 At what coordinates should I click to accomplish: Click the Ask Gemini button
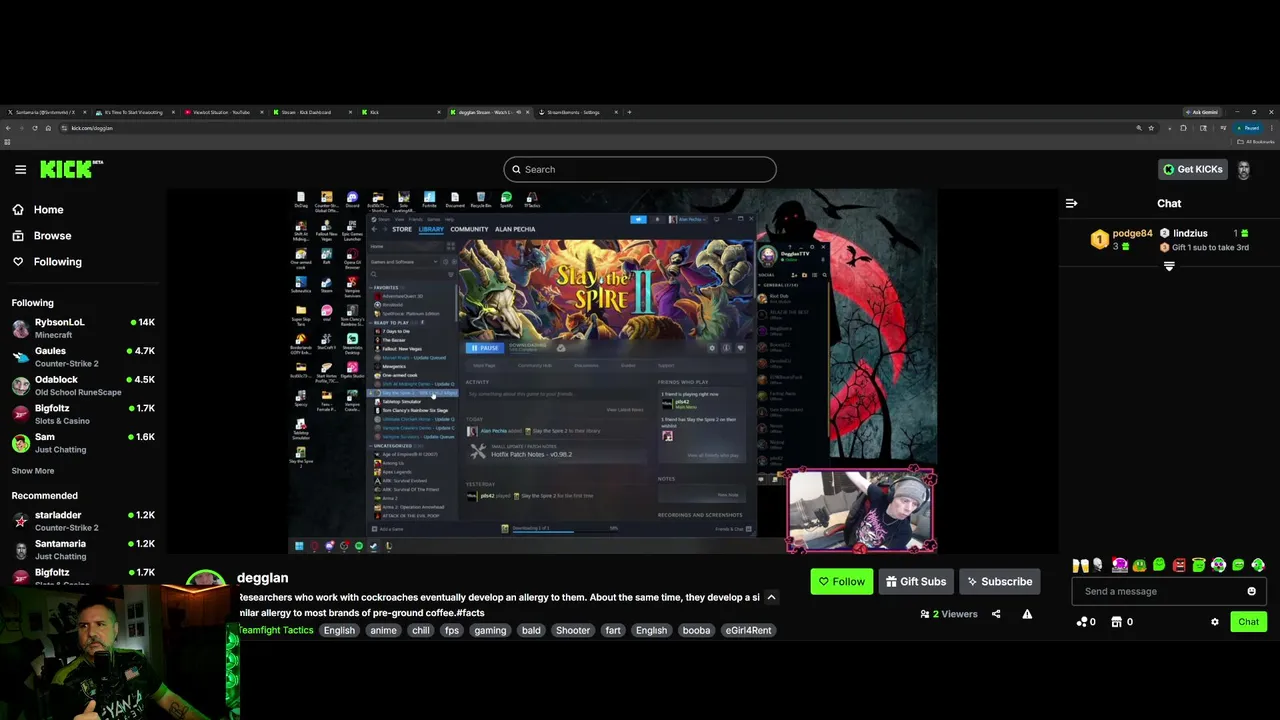pos(1203,112)
